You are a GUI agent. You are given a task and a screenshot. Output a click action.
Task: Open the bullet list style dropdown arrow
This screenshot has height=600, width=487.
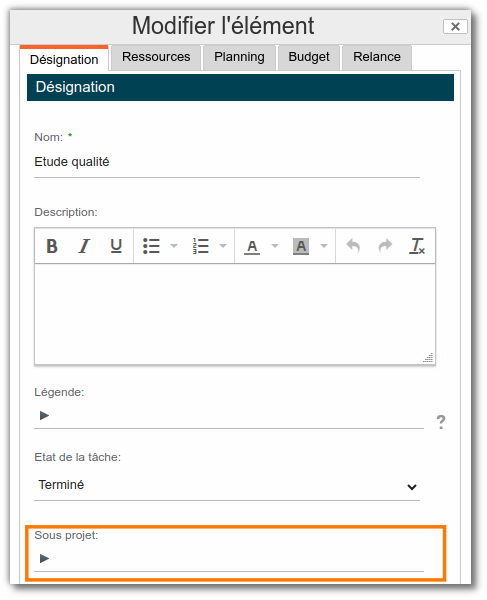coord(174,246)
